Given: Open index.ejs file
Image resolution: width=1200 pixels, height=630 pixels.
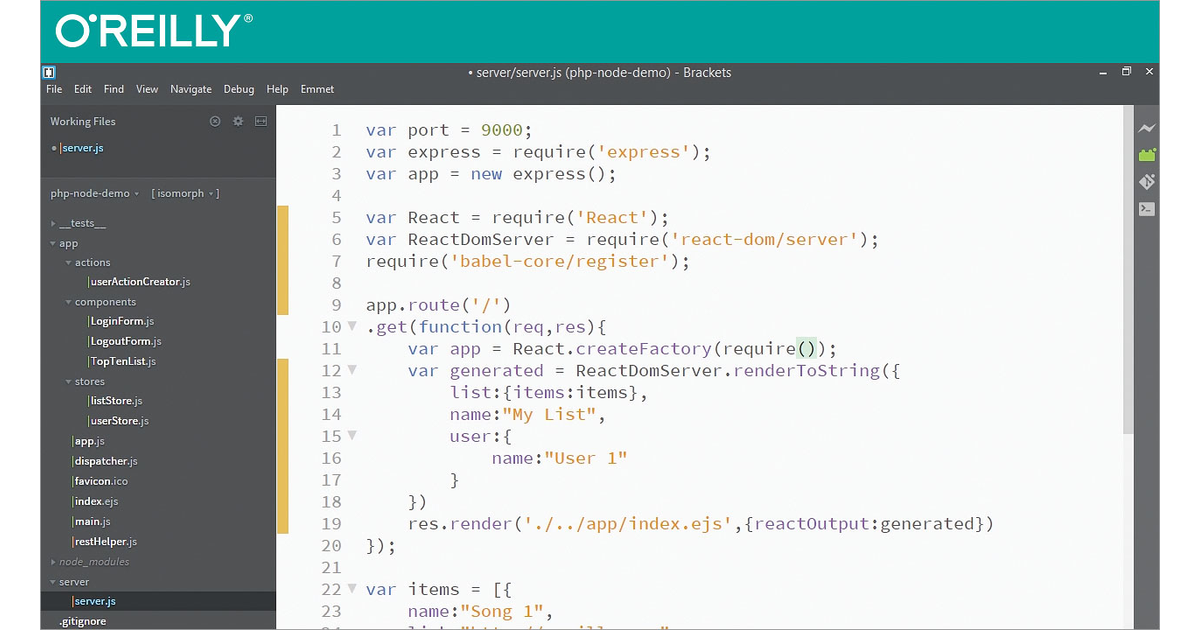Looking at the screenshot, I should (x=96, y=501).
